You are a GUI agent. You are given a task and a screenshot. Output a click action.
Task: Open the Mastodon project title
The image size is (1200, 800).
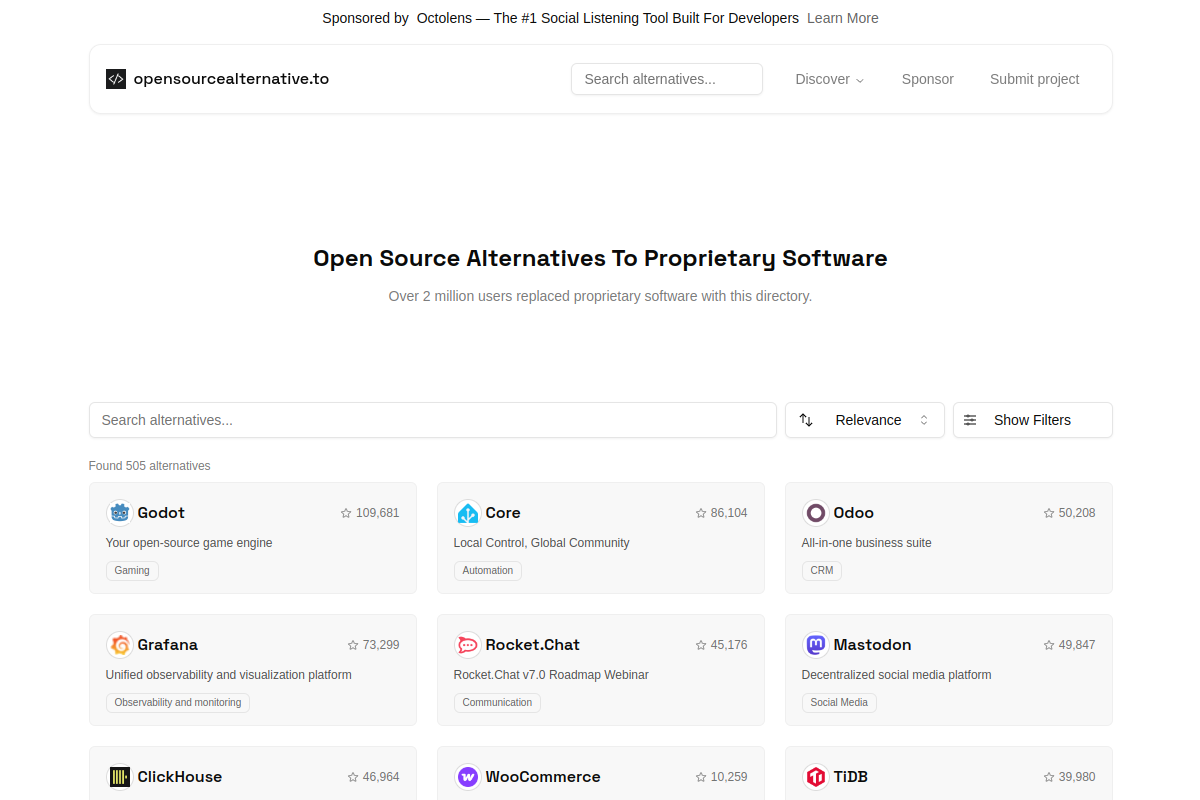coord(873,645)
